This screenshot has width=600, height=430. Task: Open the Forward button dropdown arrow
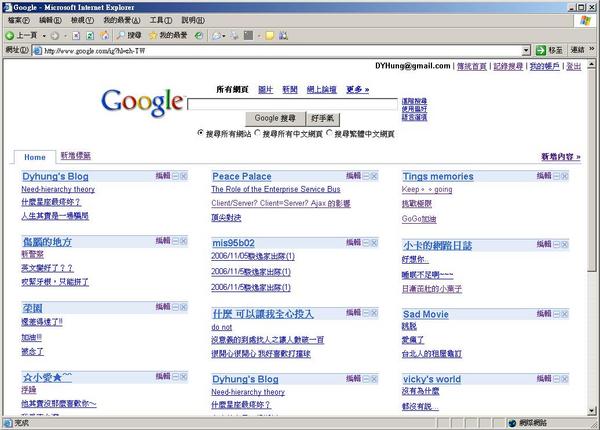(65, 36)
